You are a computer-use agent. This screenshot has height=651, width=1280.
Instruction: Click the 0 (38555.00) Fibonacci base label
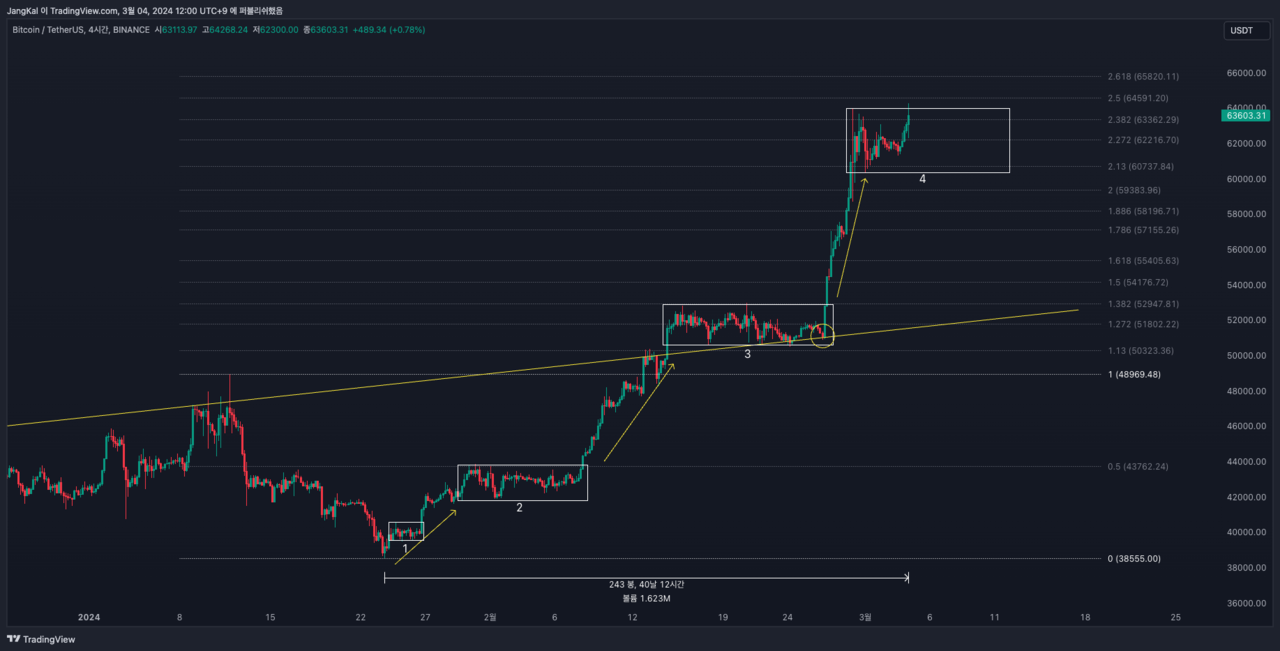click(x=1134, y=559)
